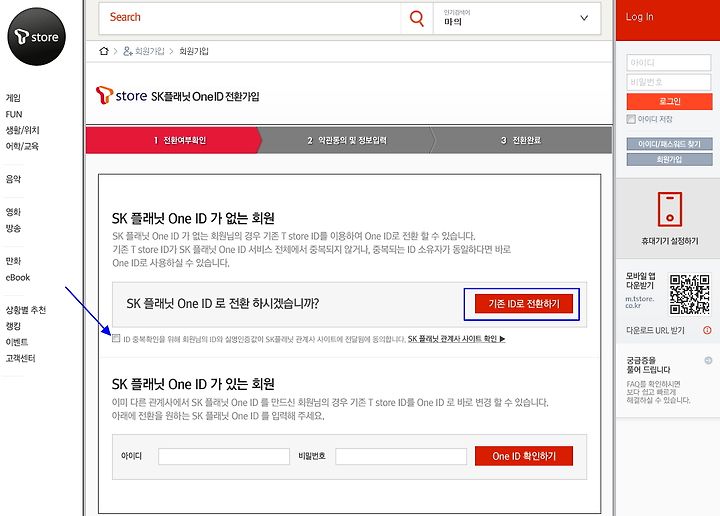720x516 pixels.
Task: Click the 기존 ID로 전환하기 button
Action: 523,303
